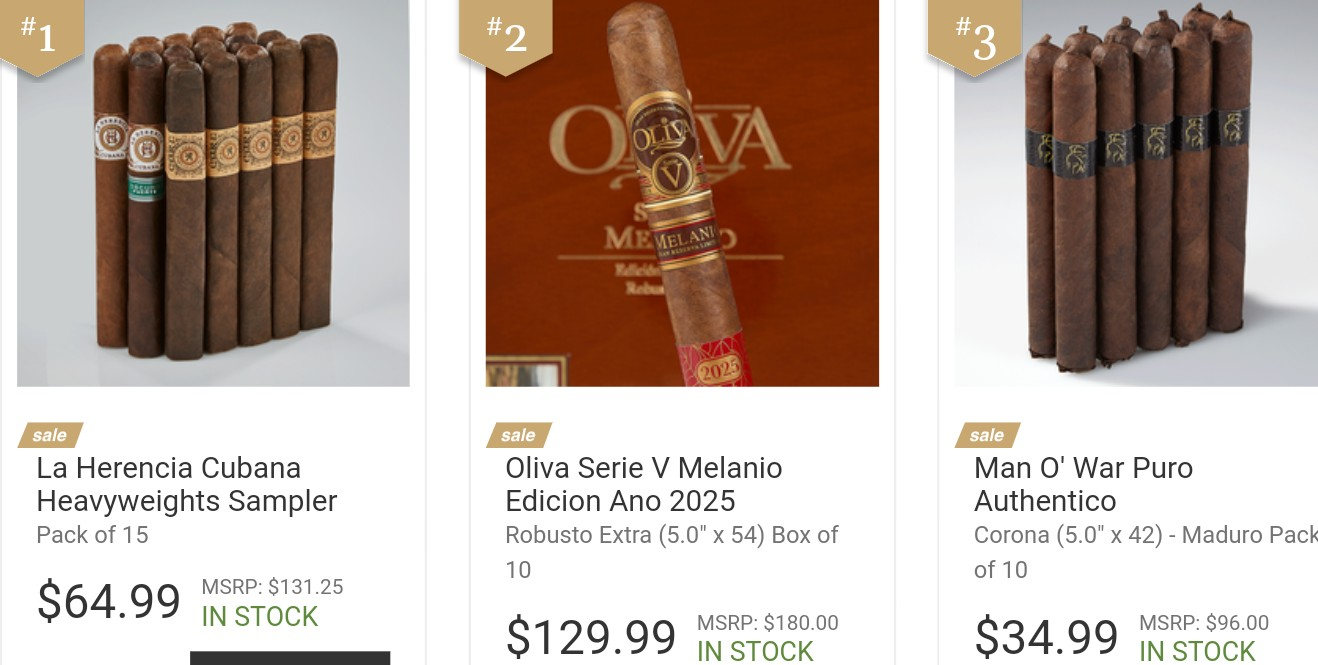Click the dark button below $64.99 price
The image size is (1318, 665).
tap(290, 658)
